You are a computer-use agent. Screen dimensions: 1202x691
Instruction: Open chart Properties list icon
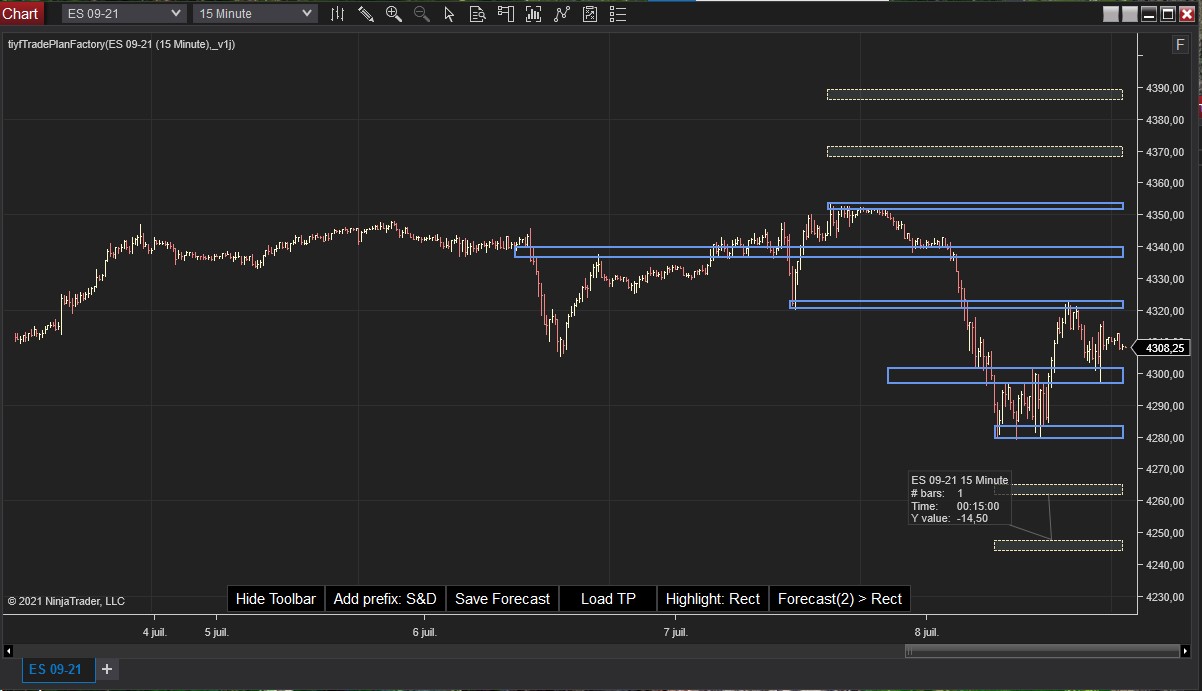click(x=619, y=14)
